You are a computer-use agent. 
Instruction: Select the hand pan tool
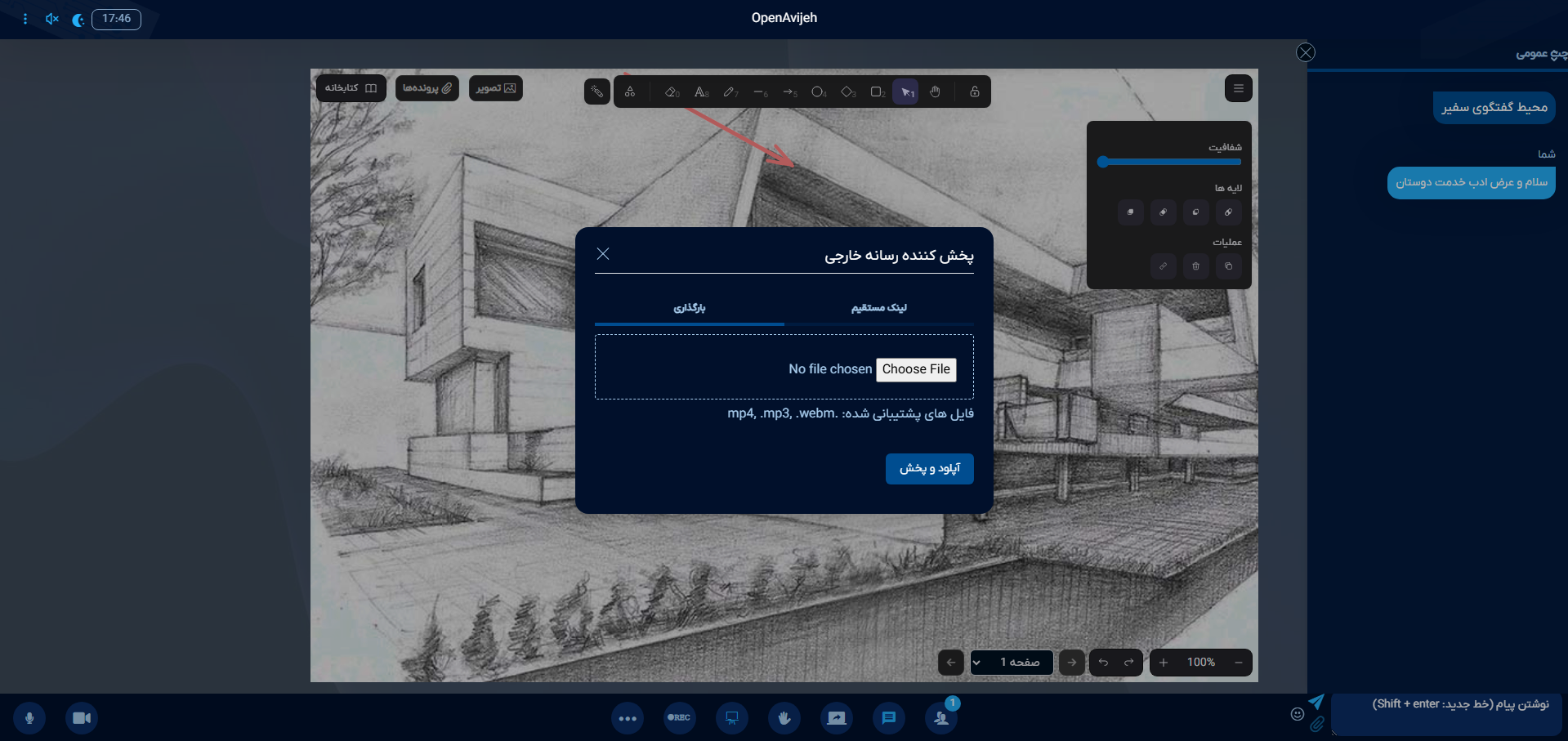coord(935,92)
